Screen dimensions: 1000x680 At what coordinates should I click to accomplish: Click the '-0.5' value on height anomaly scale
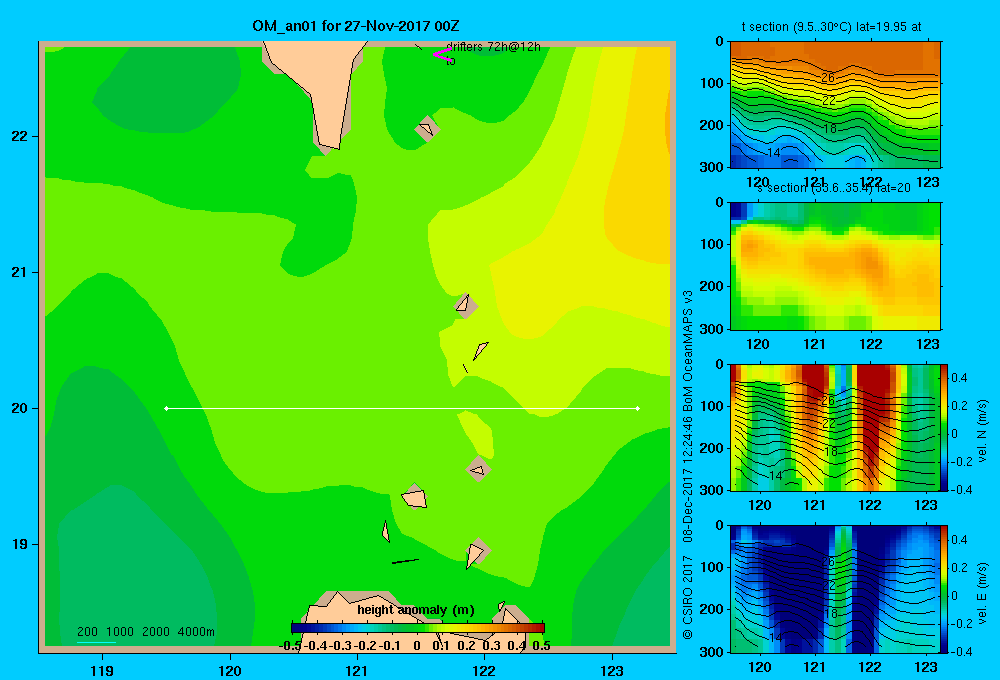[x=290, y=646]
